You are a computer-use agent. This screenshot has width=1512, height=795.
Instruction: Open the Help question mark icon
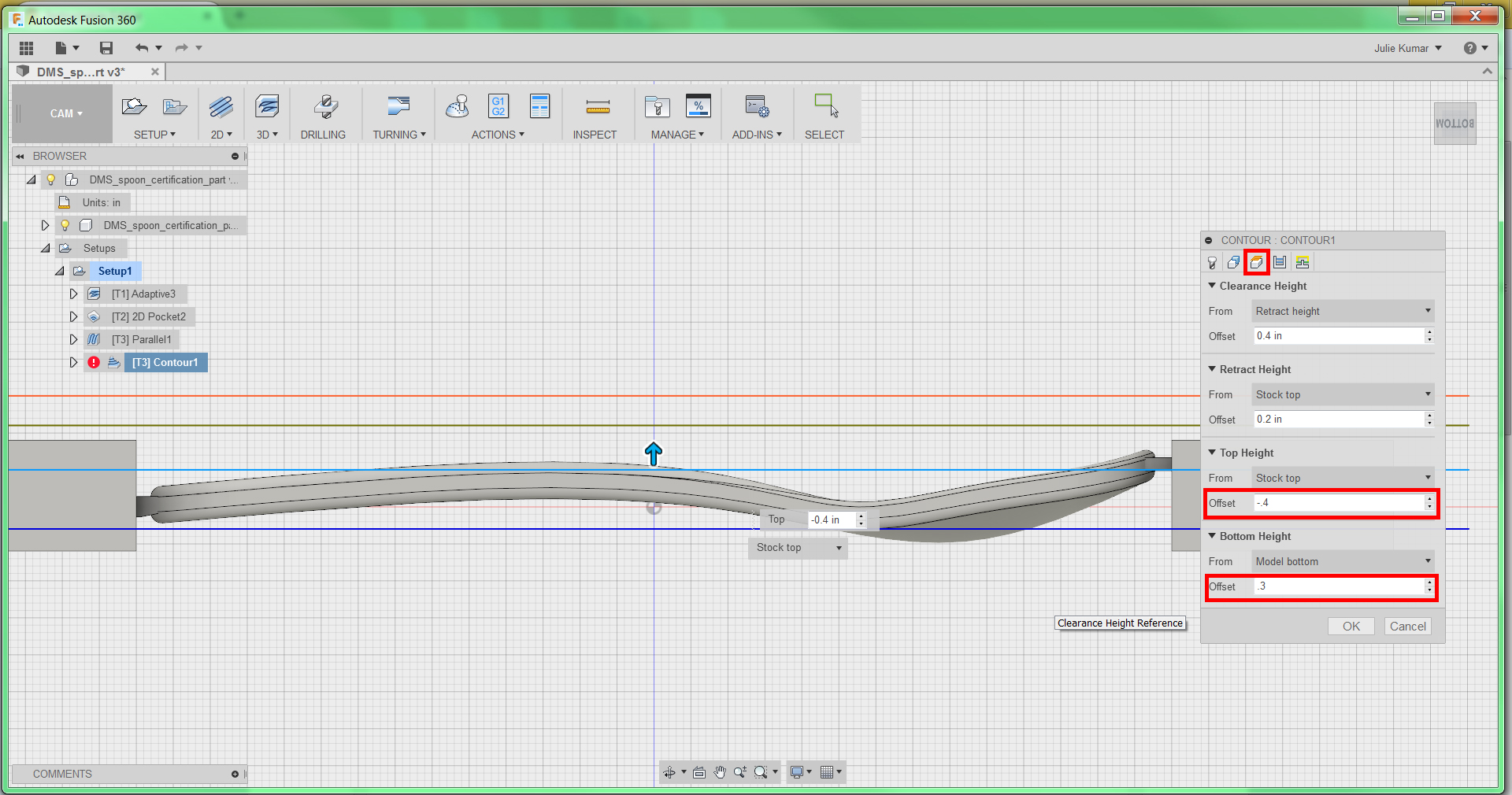tap(1470, 48)
